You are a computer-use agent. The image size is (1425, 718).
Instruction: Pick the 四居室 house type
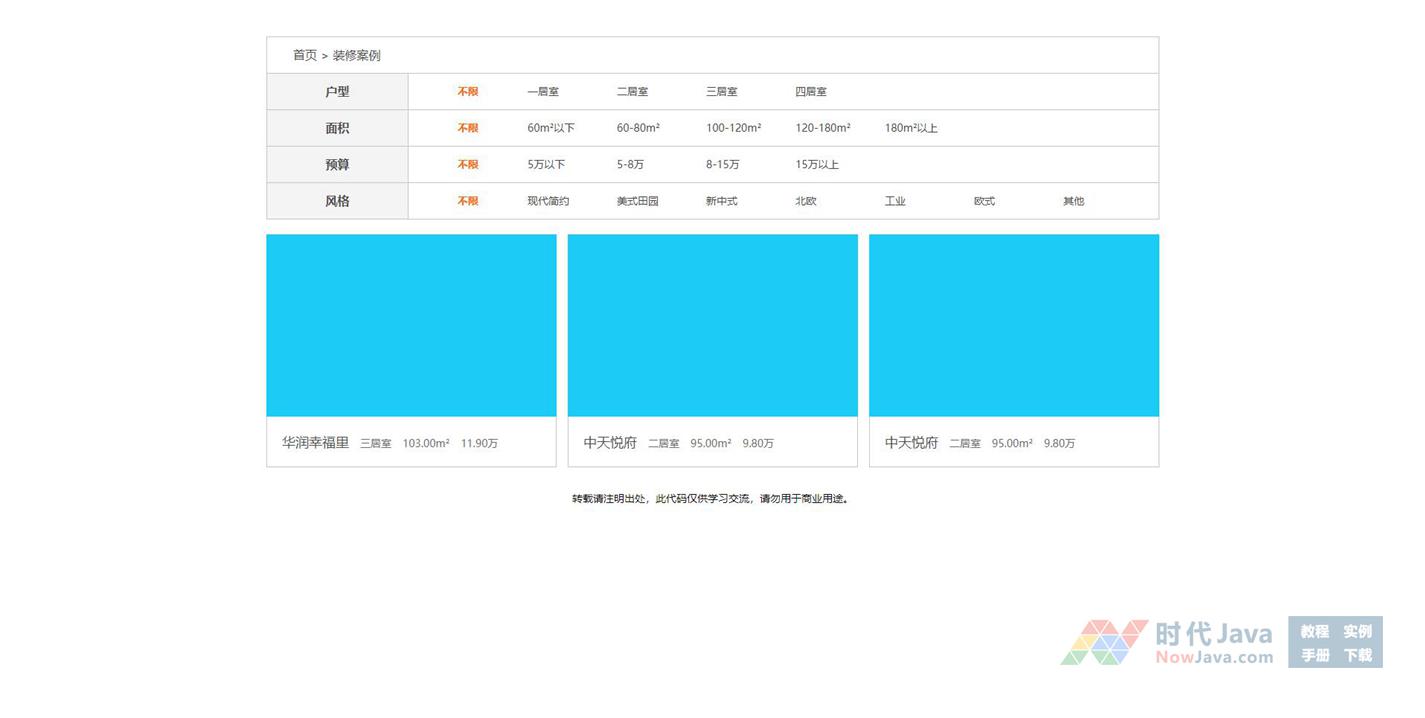click(811, 92)
